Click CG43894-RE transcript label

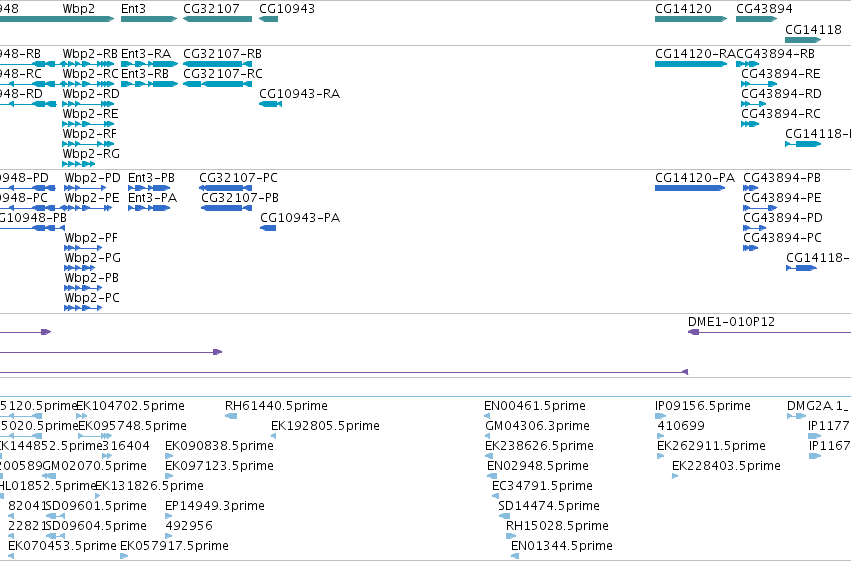click(x=780, y=73)
